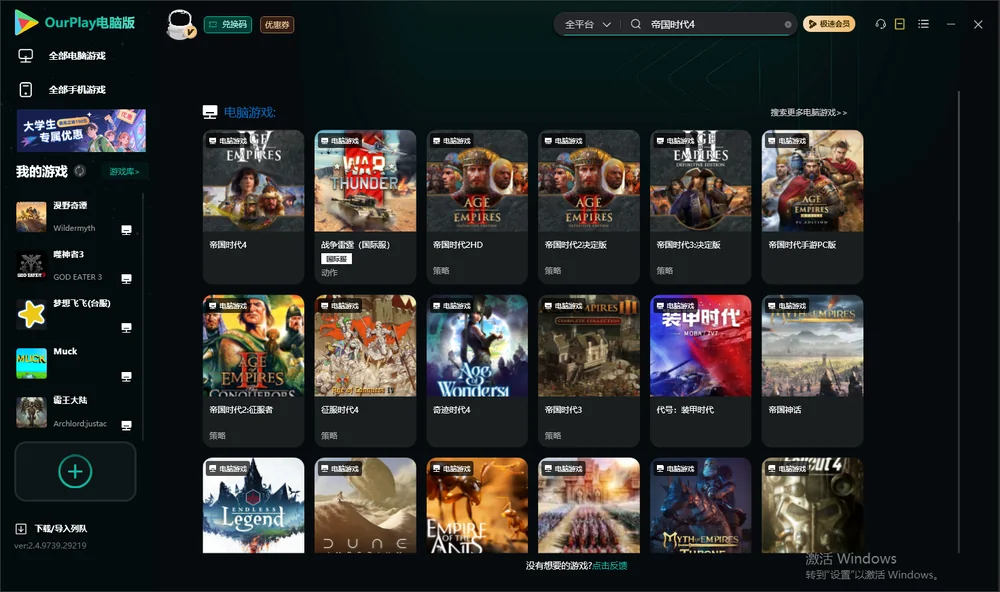
Task: Click 搜索更多电脑游戏 link
Action: pos(808,112)
